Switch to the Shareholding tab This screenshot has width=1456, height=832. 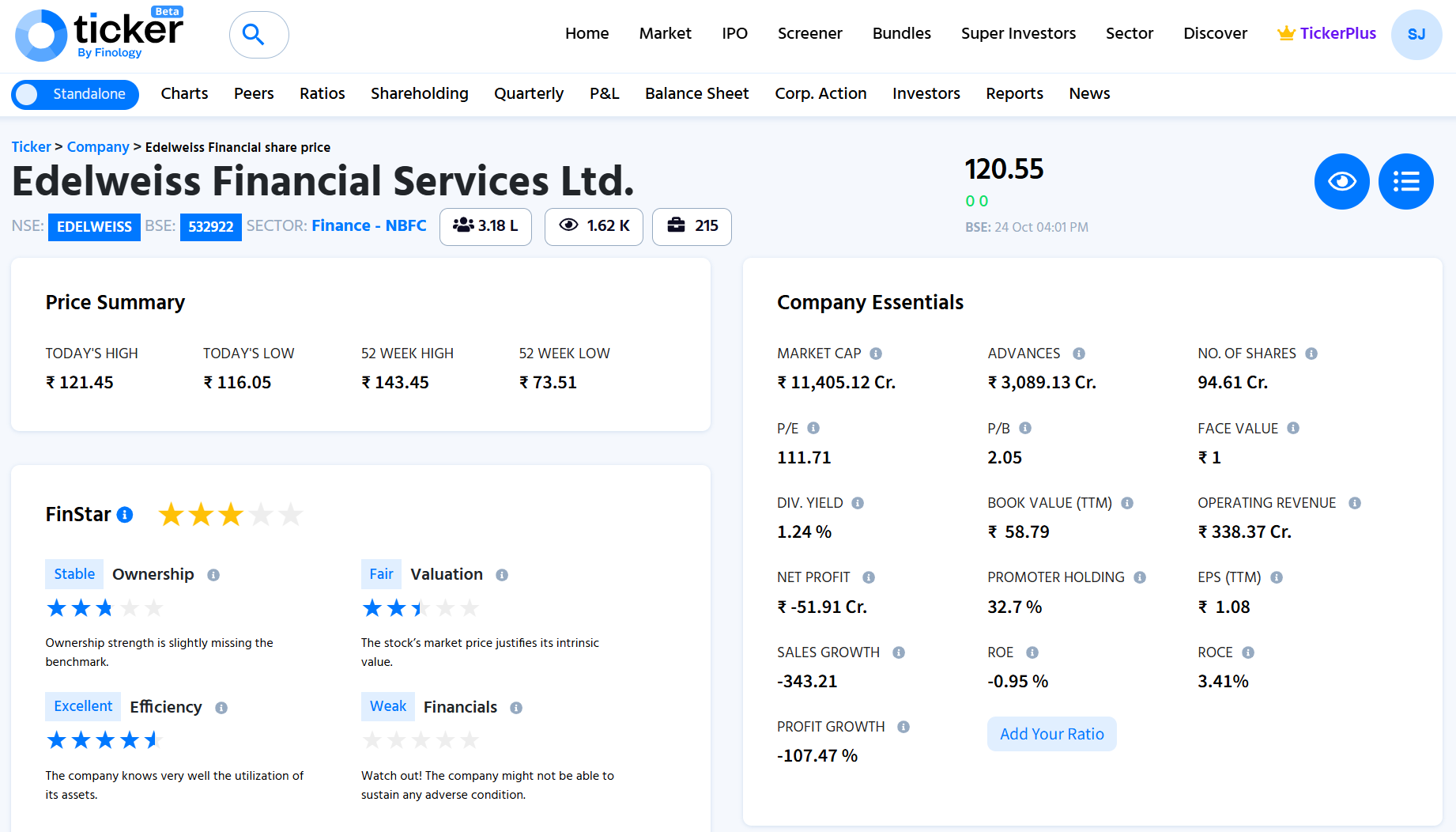click(419, 93)
